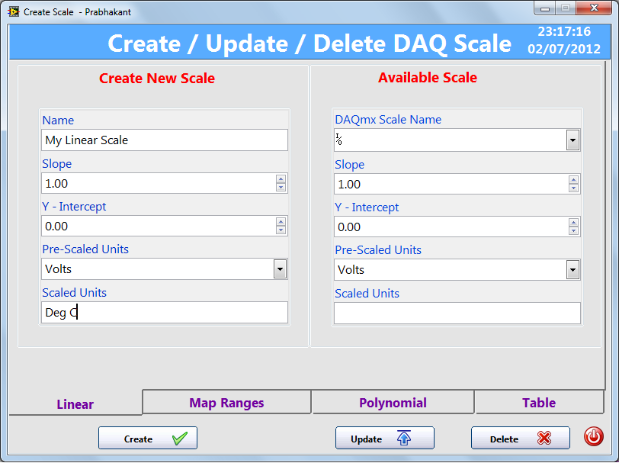Increment Y-Intercept in Create New Scale

click(281, 221)
